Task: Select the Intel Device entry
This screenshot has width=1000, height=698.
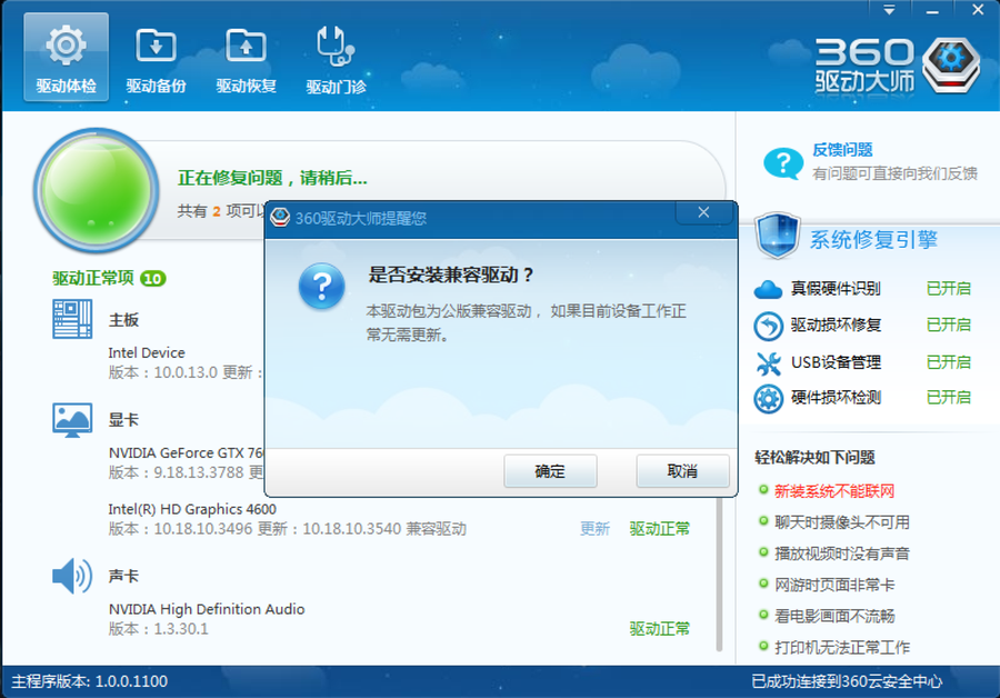Action: pyautogui.click(x=147, y=353)
